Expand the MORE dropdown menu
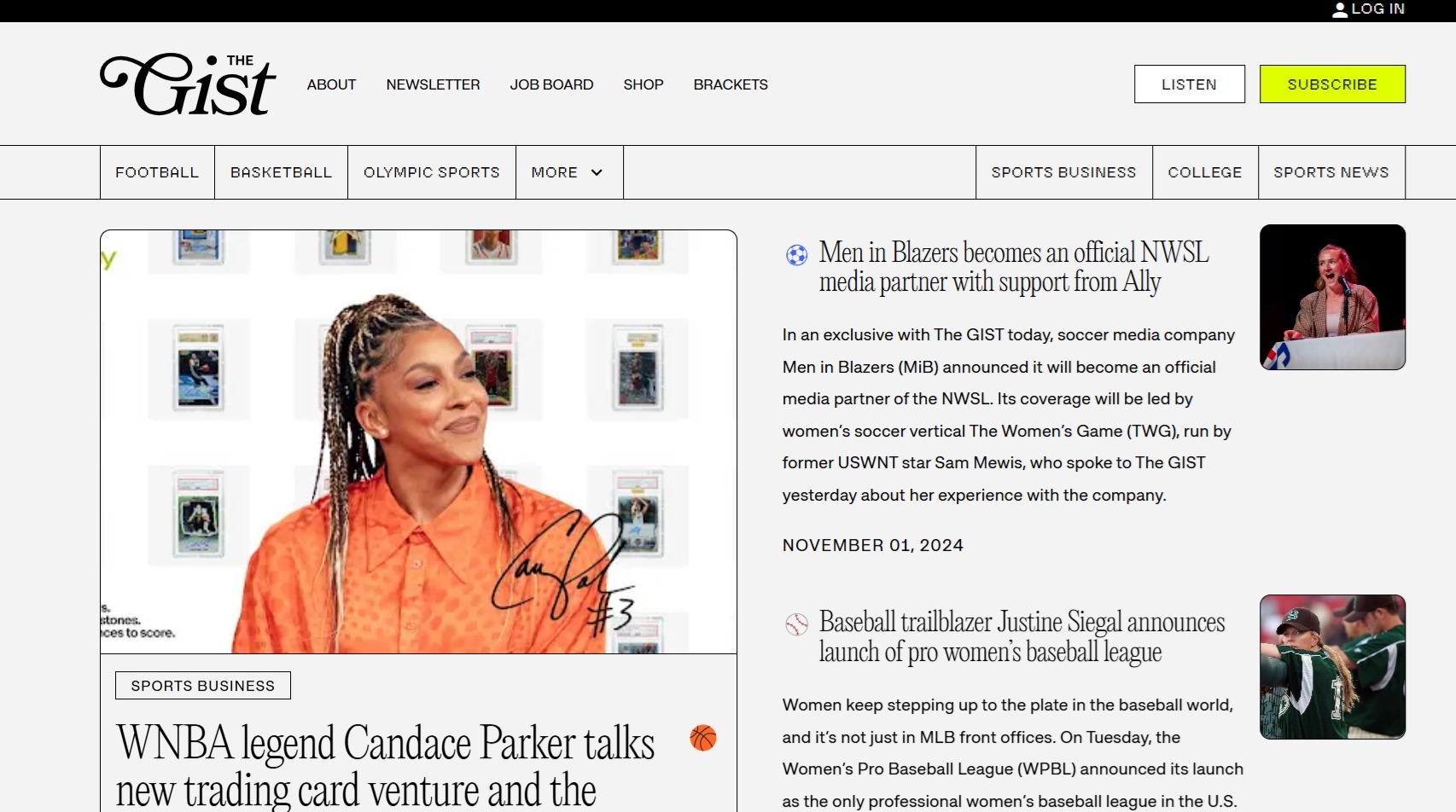The height and width of the screenshot is (812, 1456). click(x=569, y=172)
